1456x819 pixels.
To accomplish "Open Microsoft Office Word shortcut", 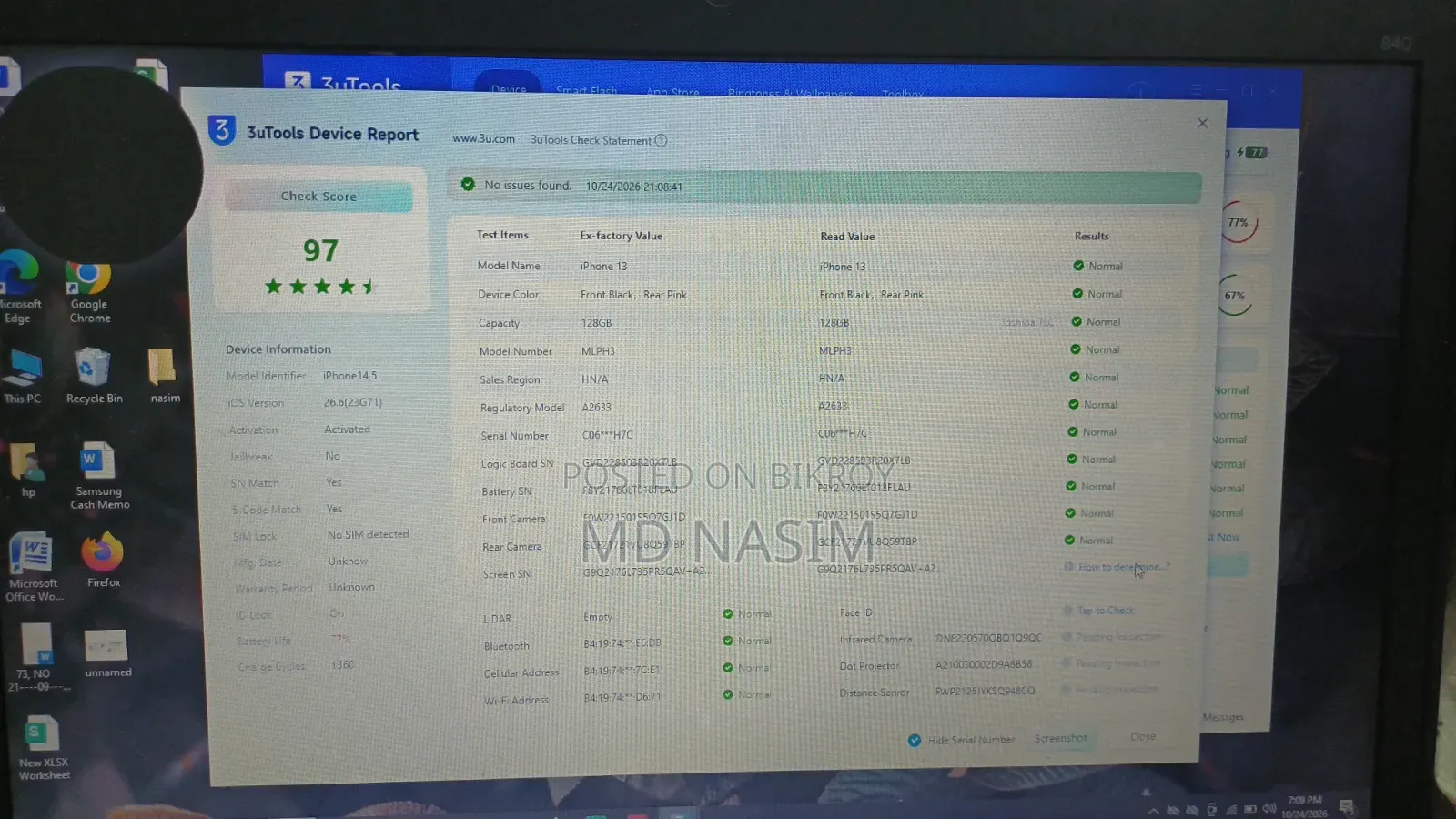I will tap(34, 567).
